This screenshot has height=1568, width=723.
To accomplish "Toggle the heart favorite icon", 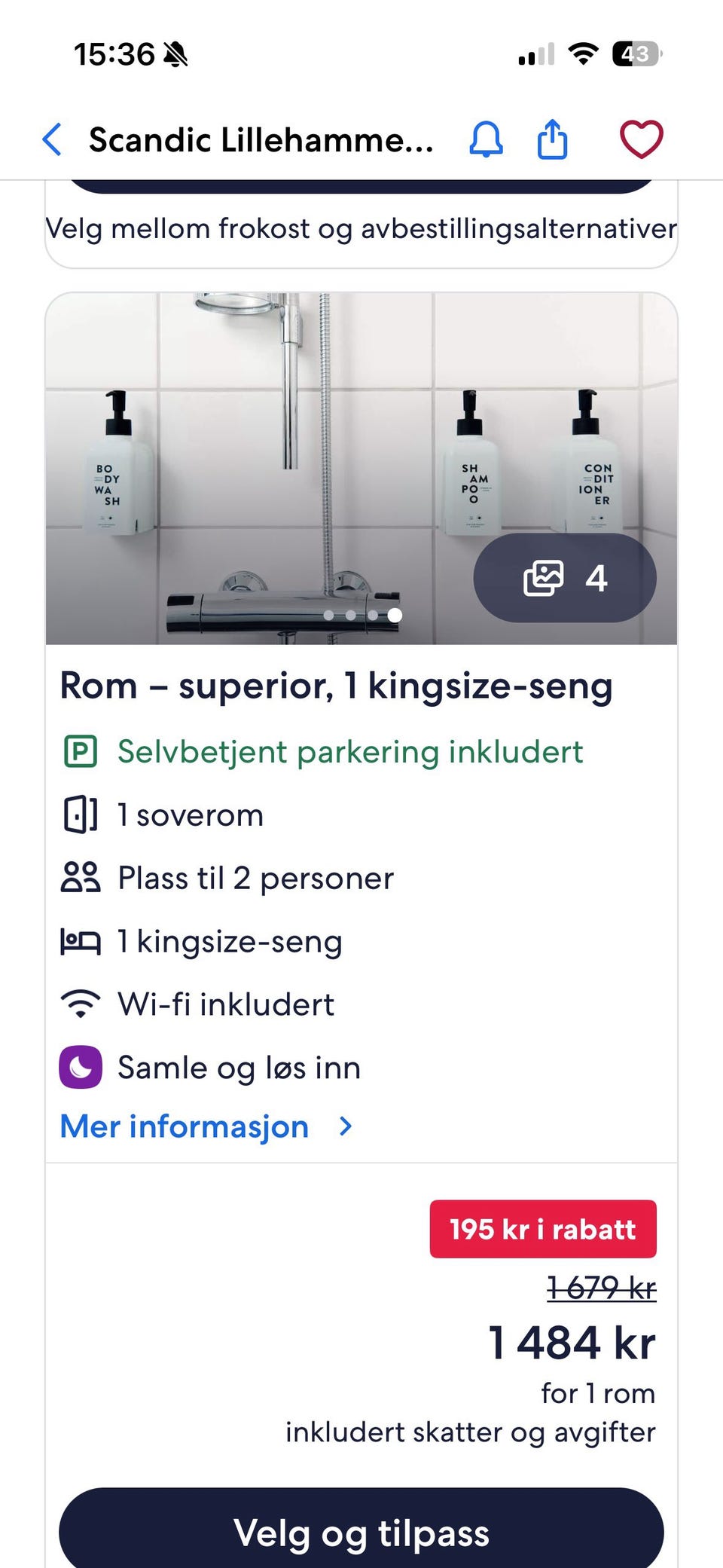I will point(641,139).
